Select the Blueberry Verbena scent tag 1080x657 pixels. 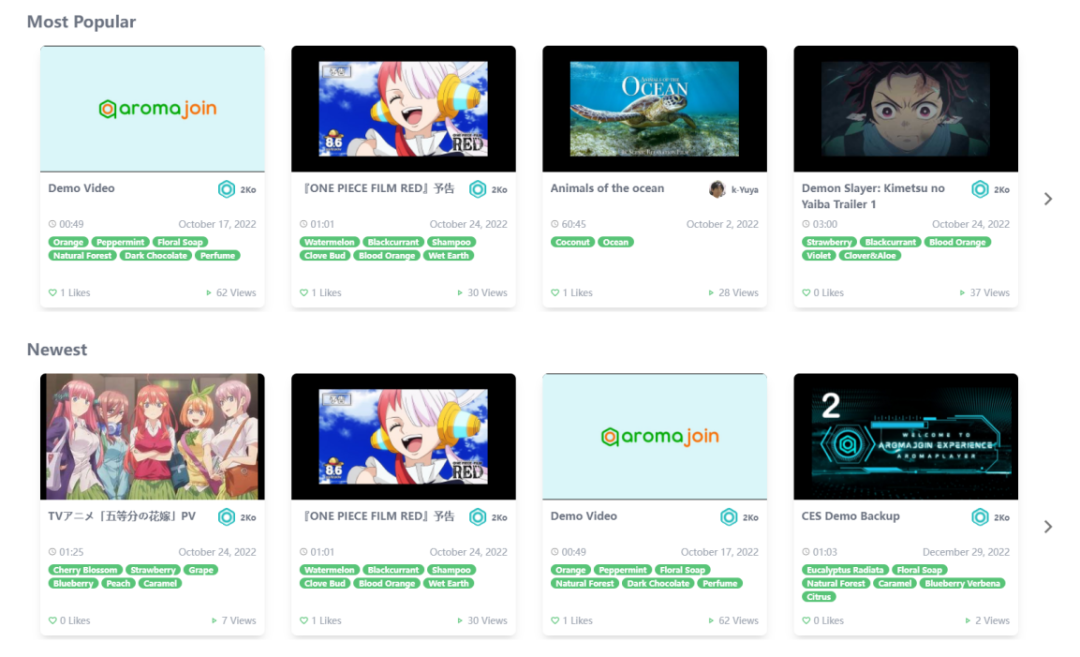(962, 583)
